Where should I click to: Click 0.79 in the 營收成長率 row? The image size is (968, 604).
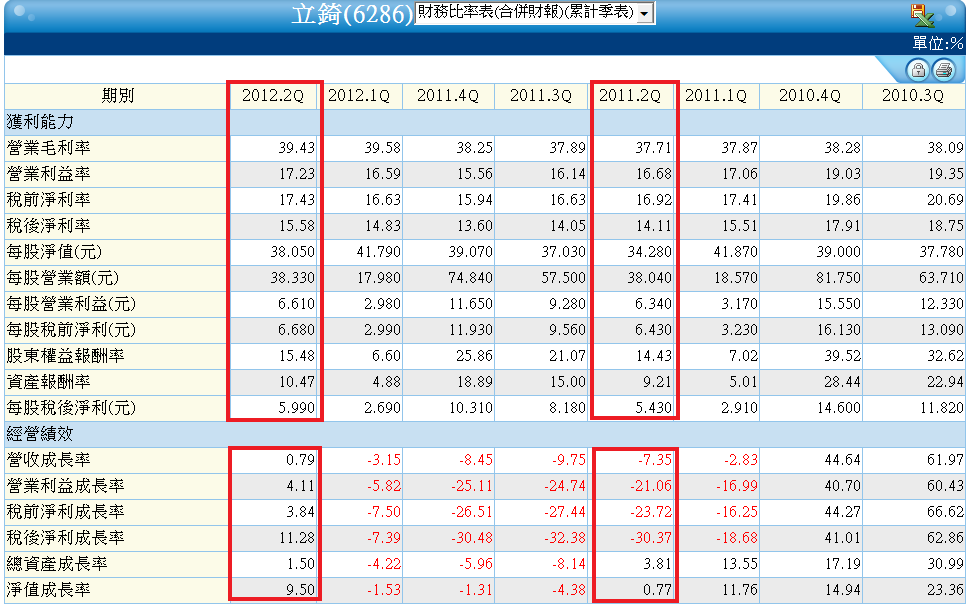point(300,459)
